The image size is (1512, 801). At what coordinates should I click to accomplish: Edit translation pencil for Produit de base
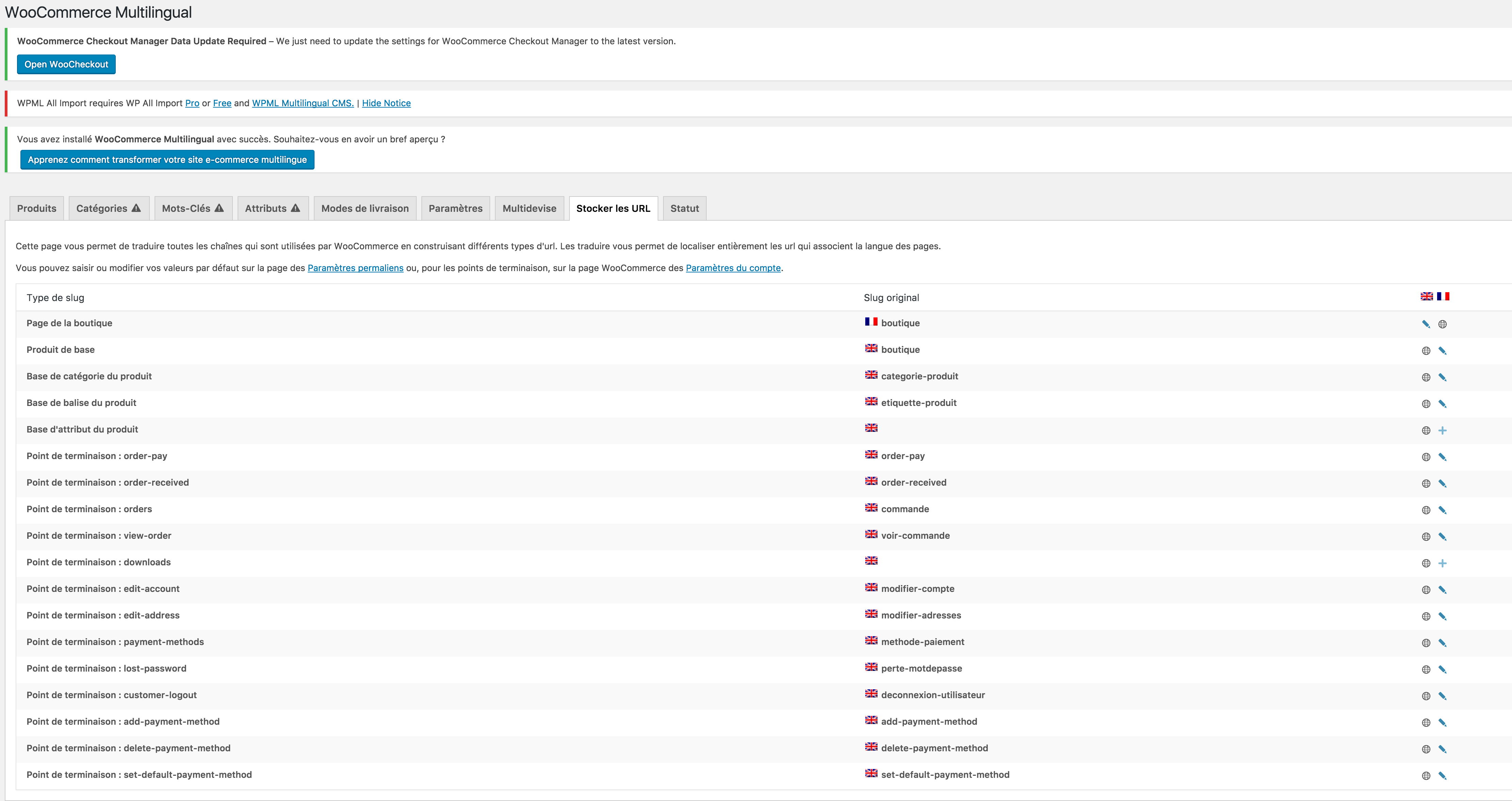click(1442, 350)
